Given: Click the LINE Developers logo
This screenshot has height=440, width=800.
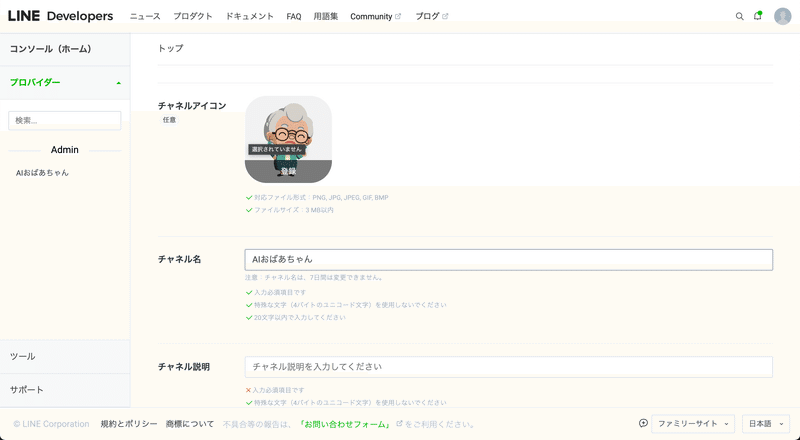Looking at the screenshot, I should pos(61,16).
